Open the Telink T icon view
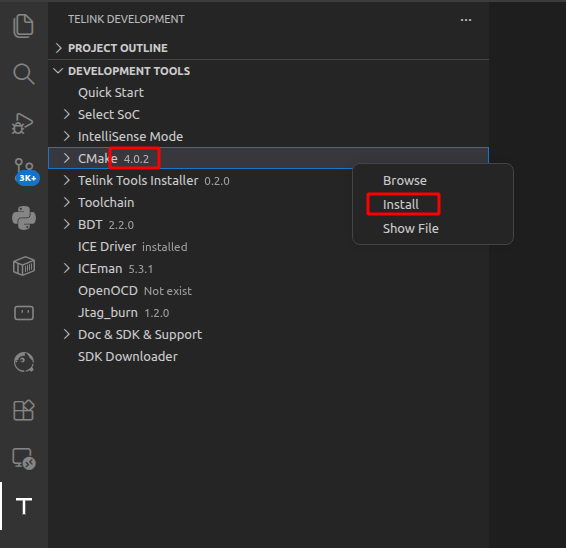 click(24, 506)
